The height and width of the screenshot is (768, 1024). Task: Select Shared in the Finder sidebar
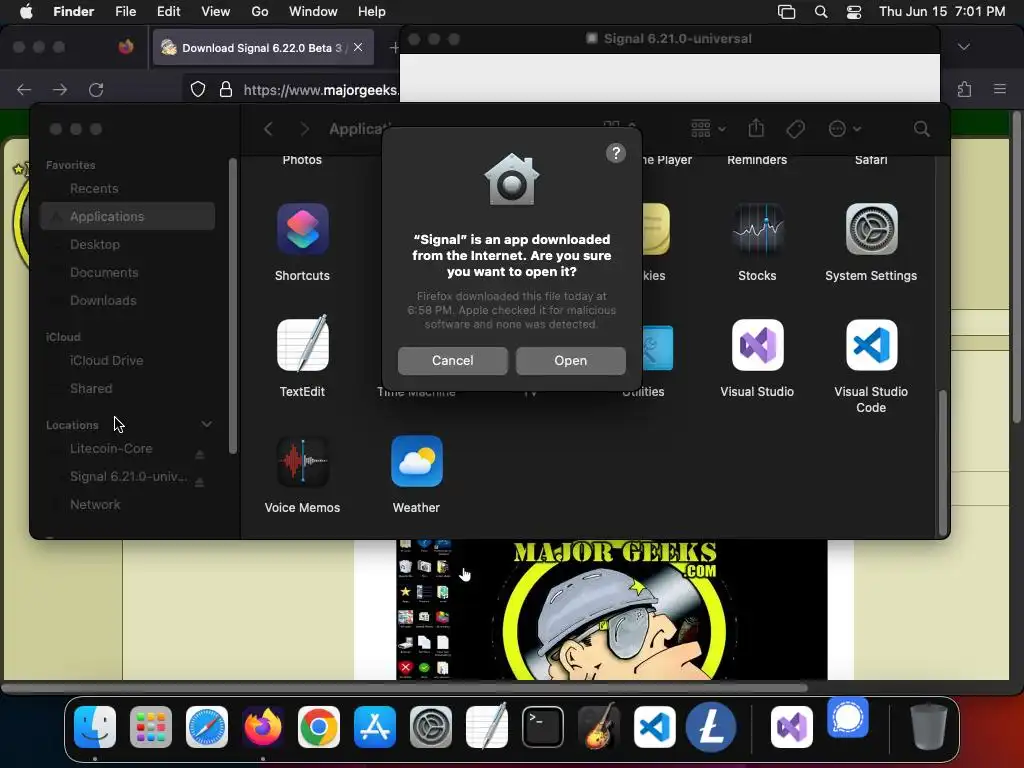127,389
